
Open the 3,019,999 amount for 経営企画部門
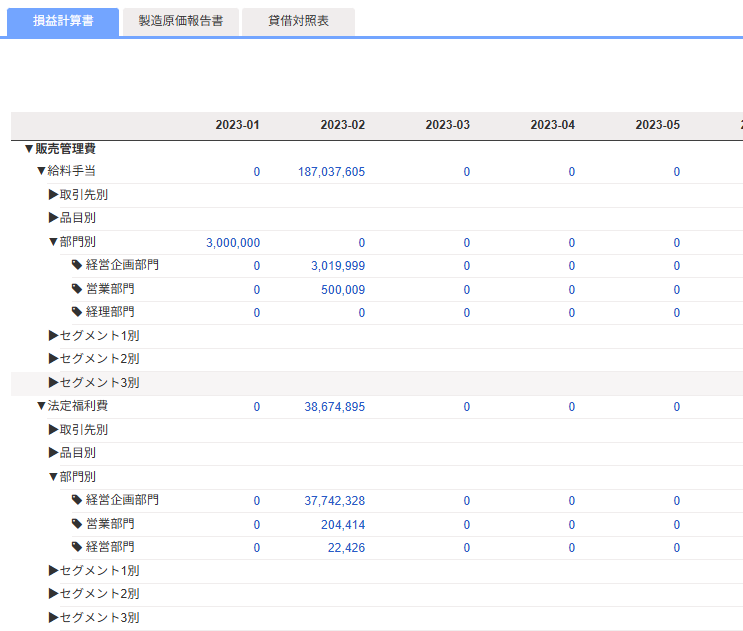[338, 266]
